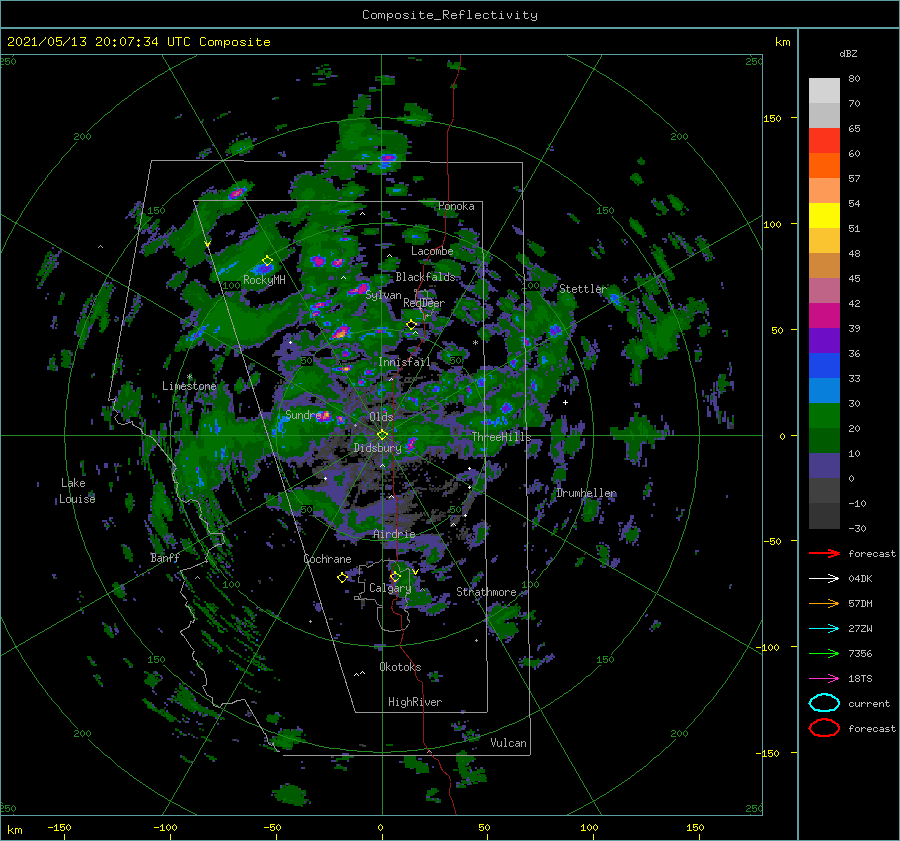Click the Olds label

pyautogui.click(x=381, y=417)
